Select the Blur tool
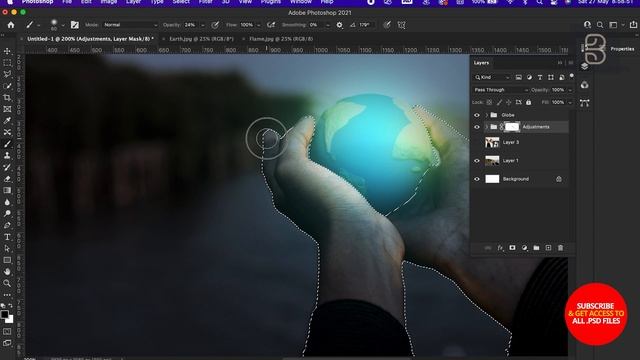Image resolution: width=640 pixels, height=360 pixels. 7,202
